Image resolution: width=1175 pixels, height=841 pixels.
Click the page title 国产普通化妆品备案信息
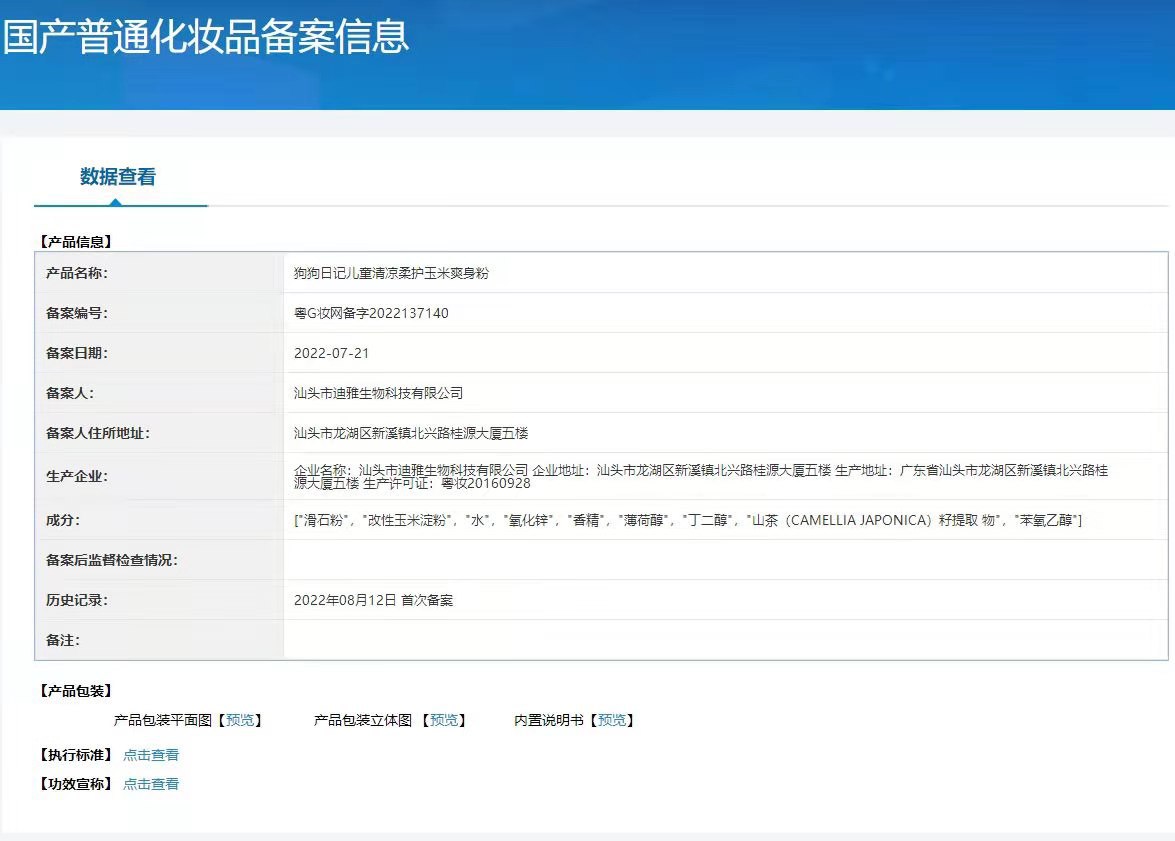pos(206,36)
